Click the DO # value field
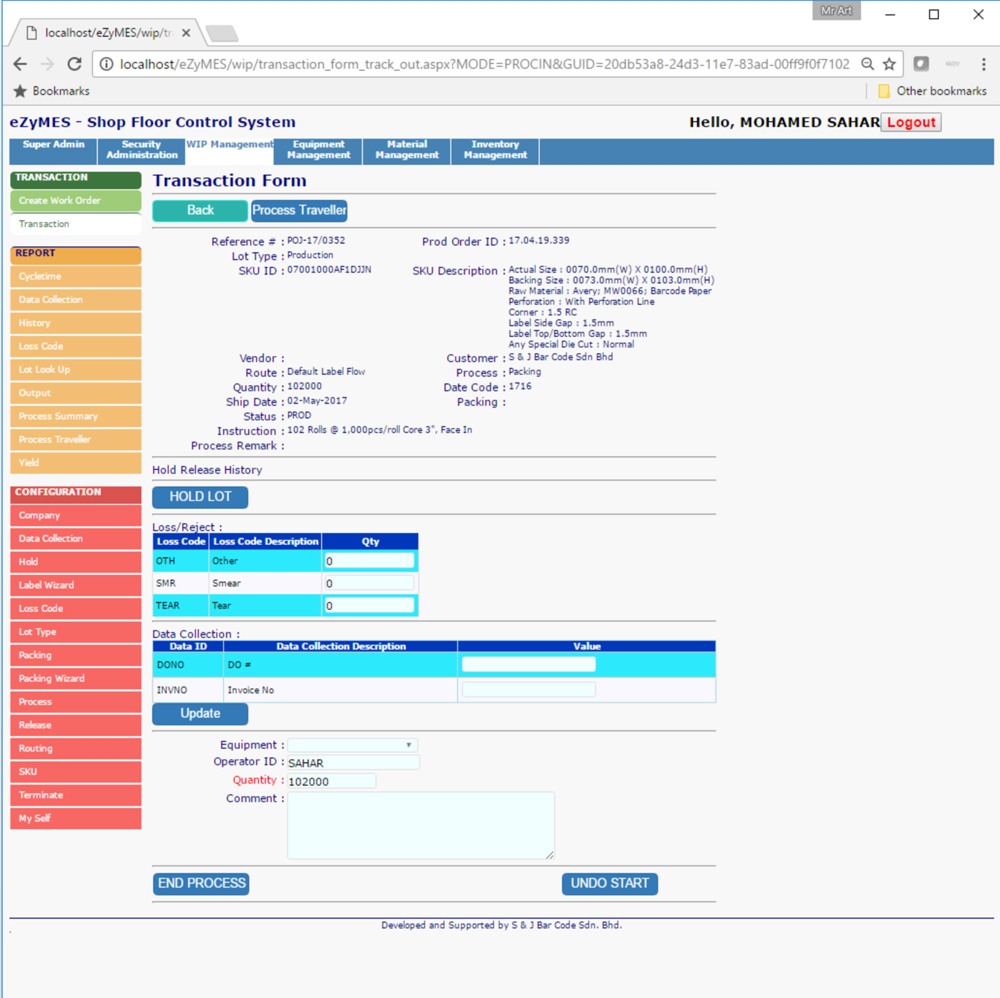The image size is (1000, 998). pyautogui.click(x=528, y=664)
